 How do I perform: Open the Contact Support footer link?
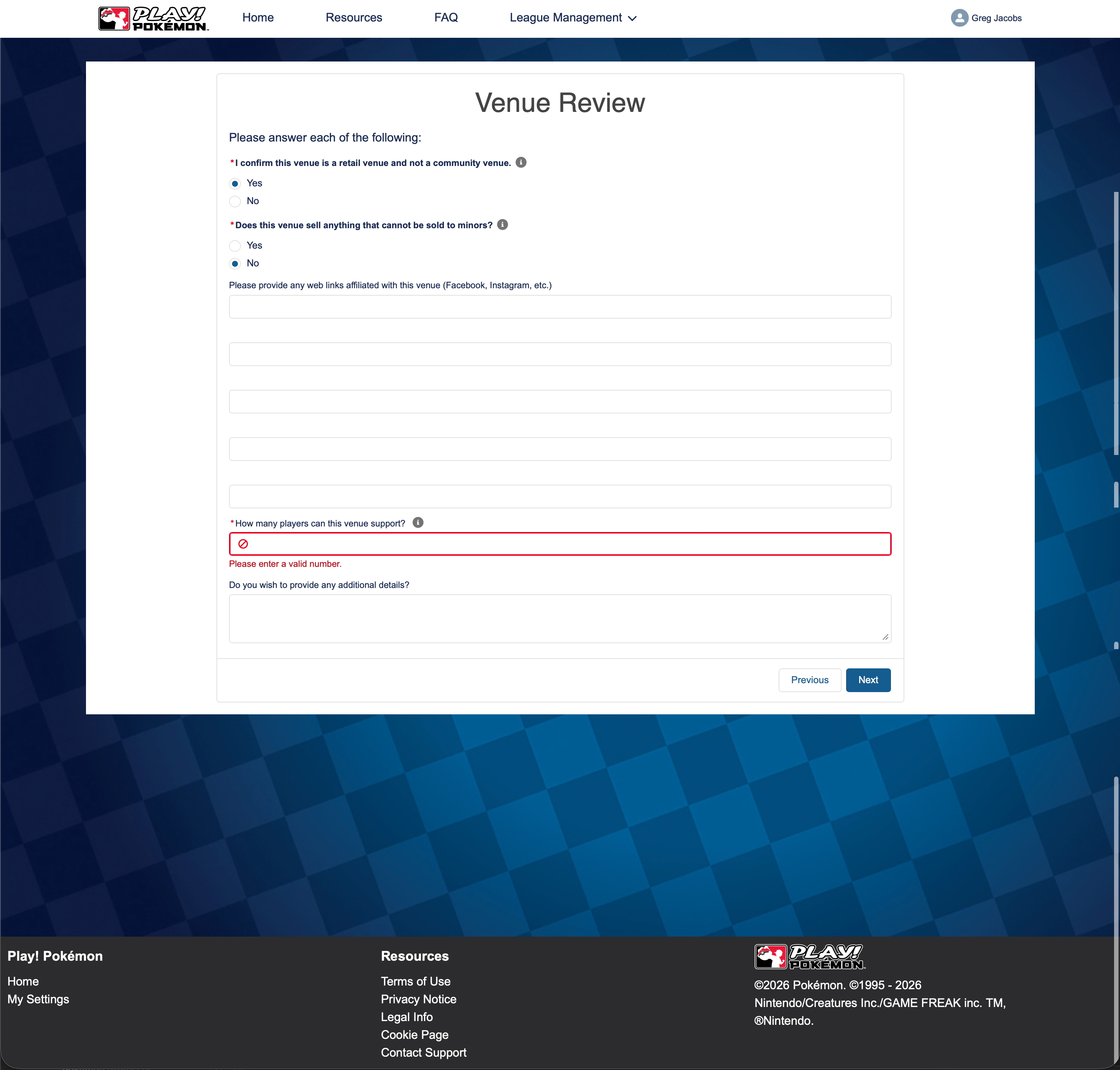[x=423, y=1052]
